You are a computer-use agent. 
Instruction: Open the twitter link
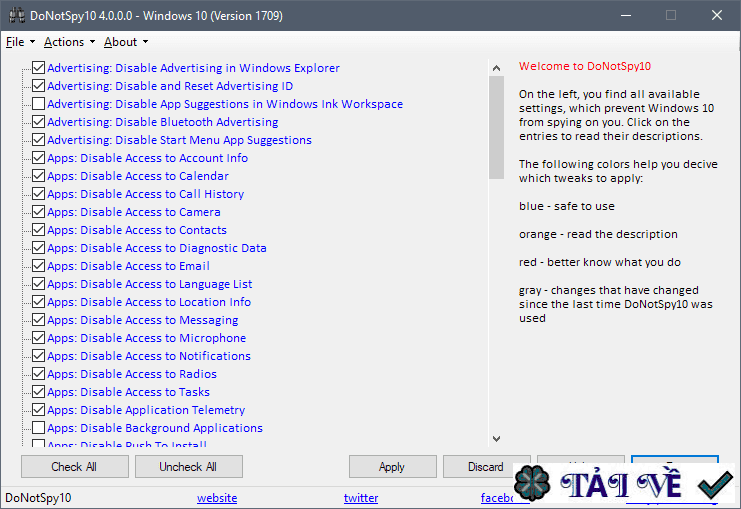click(x=361, y=498)
